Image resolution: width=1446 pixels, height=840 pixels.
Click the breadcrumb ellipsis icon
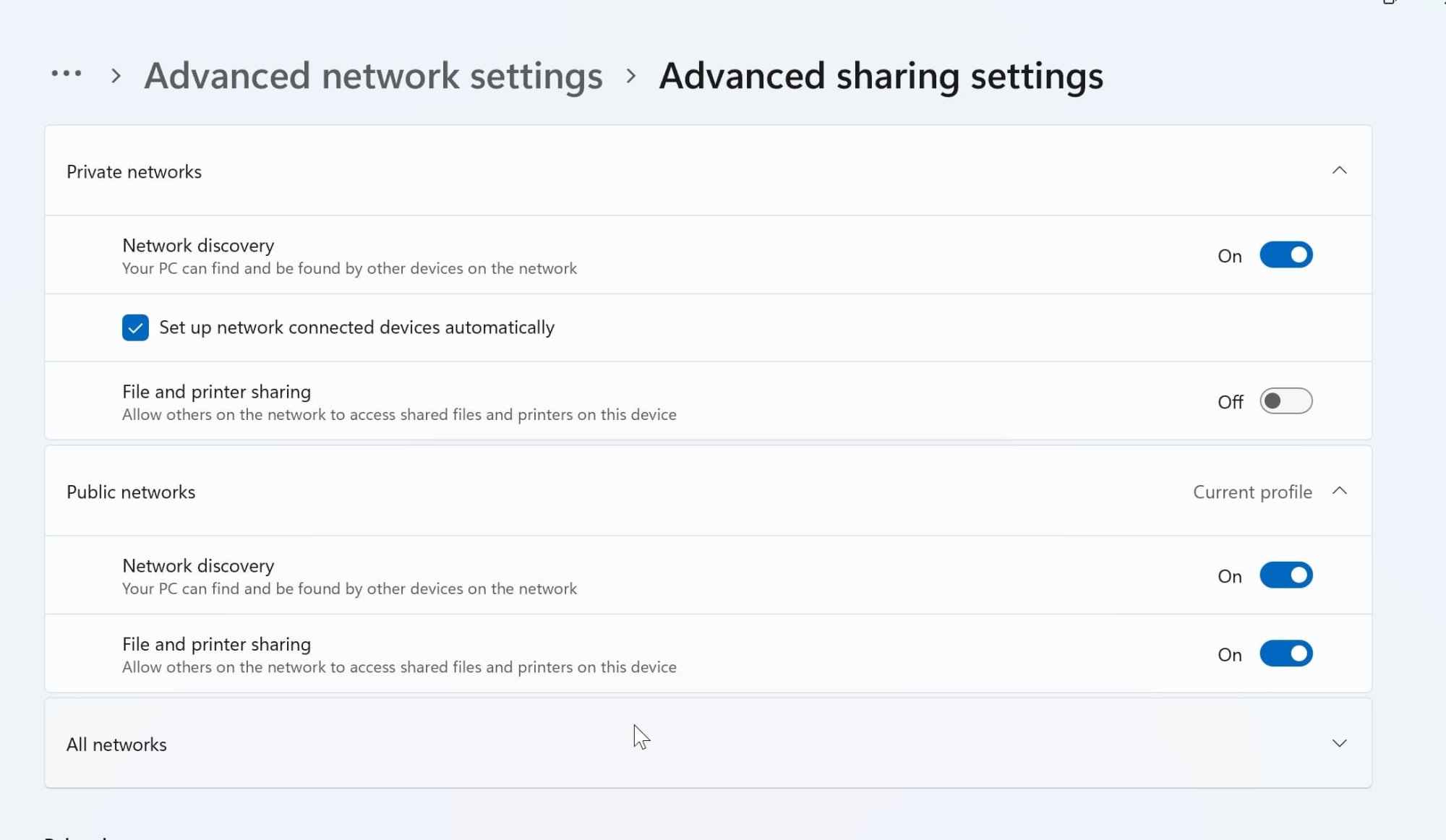pyautogui.click(x=67, y=74)
